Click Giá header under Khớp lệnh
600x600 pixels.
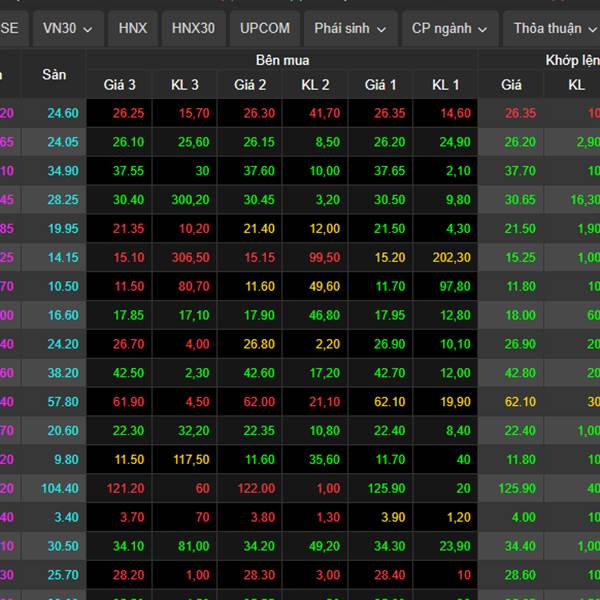(x=511, y=85)
